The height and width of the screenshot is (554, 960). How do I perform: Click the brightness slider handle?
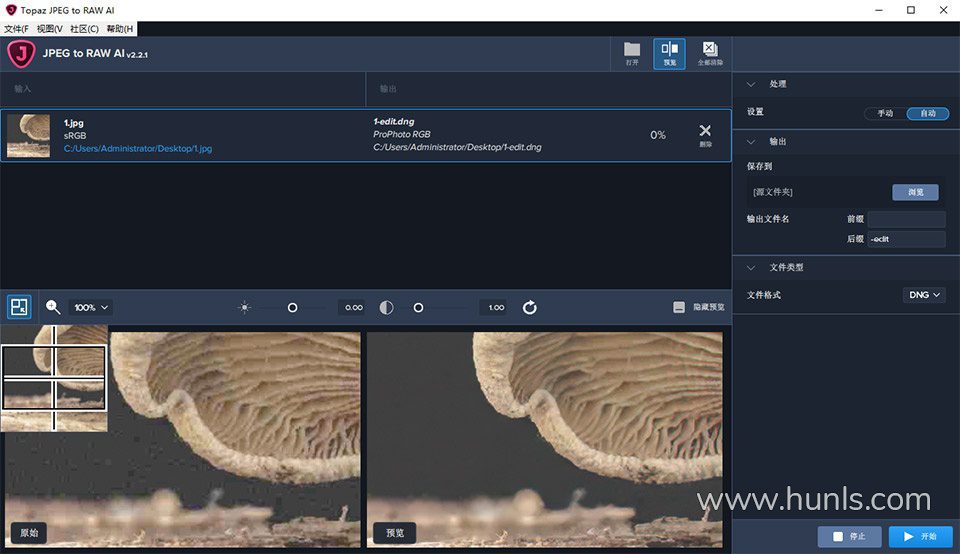click(x=293, y=308)
